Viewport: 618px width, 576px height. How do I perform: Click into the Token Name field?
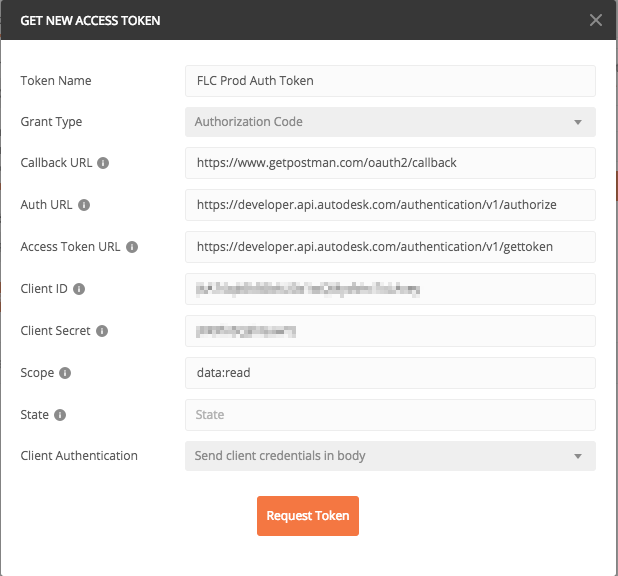390,80
